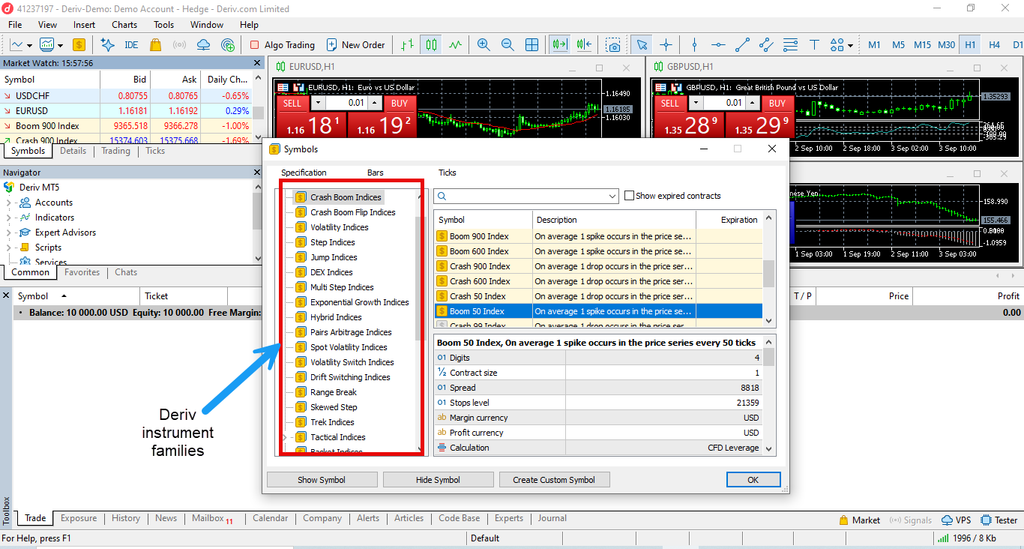The image size is (1024, 549).
Task: Select the M15 timeframe
Action: point(922,45)
